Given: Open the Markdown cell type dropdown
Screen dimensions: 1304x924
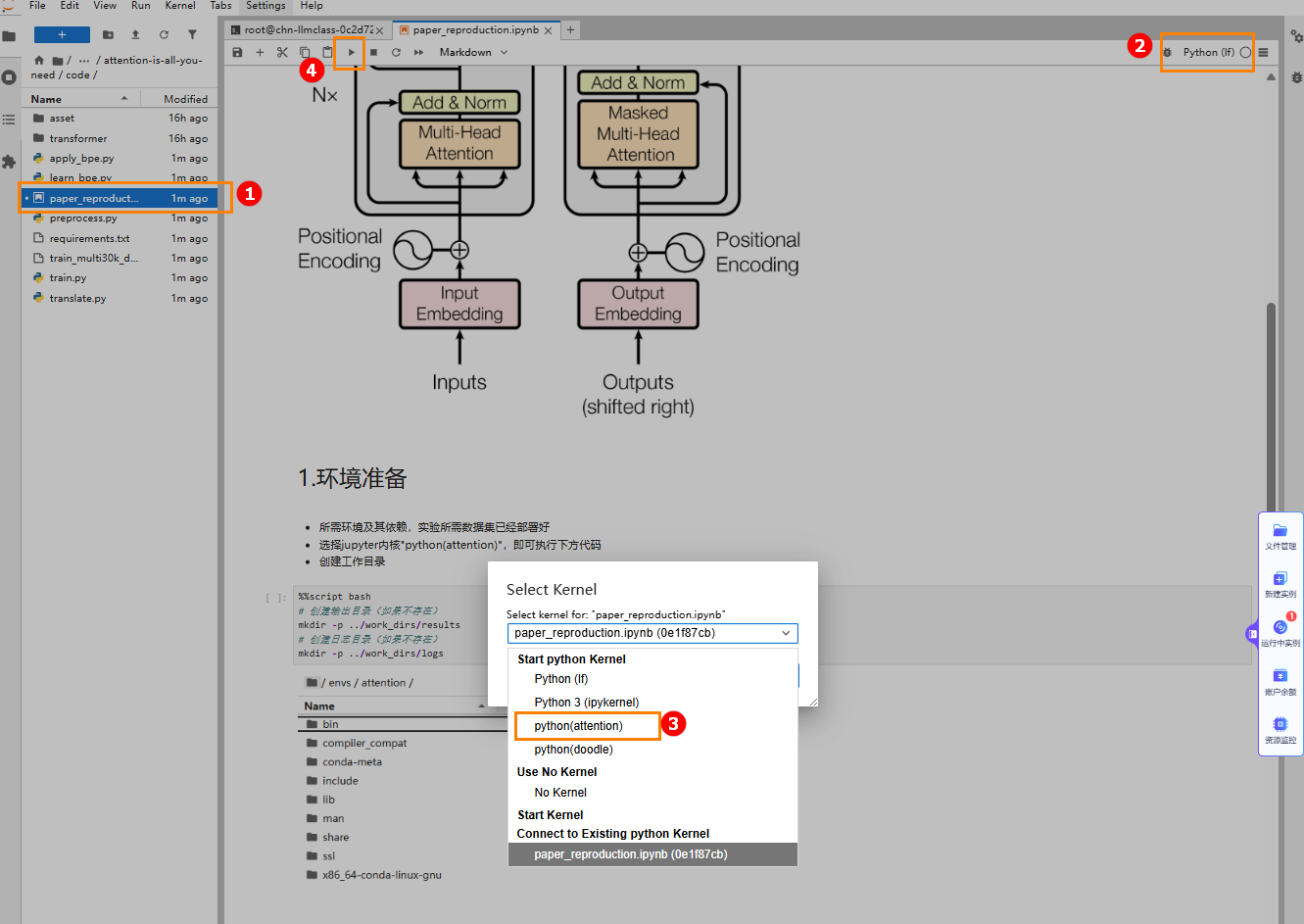Looking at the screenshot, I should pyautogui.click(x=474, y=53).
